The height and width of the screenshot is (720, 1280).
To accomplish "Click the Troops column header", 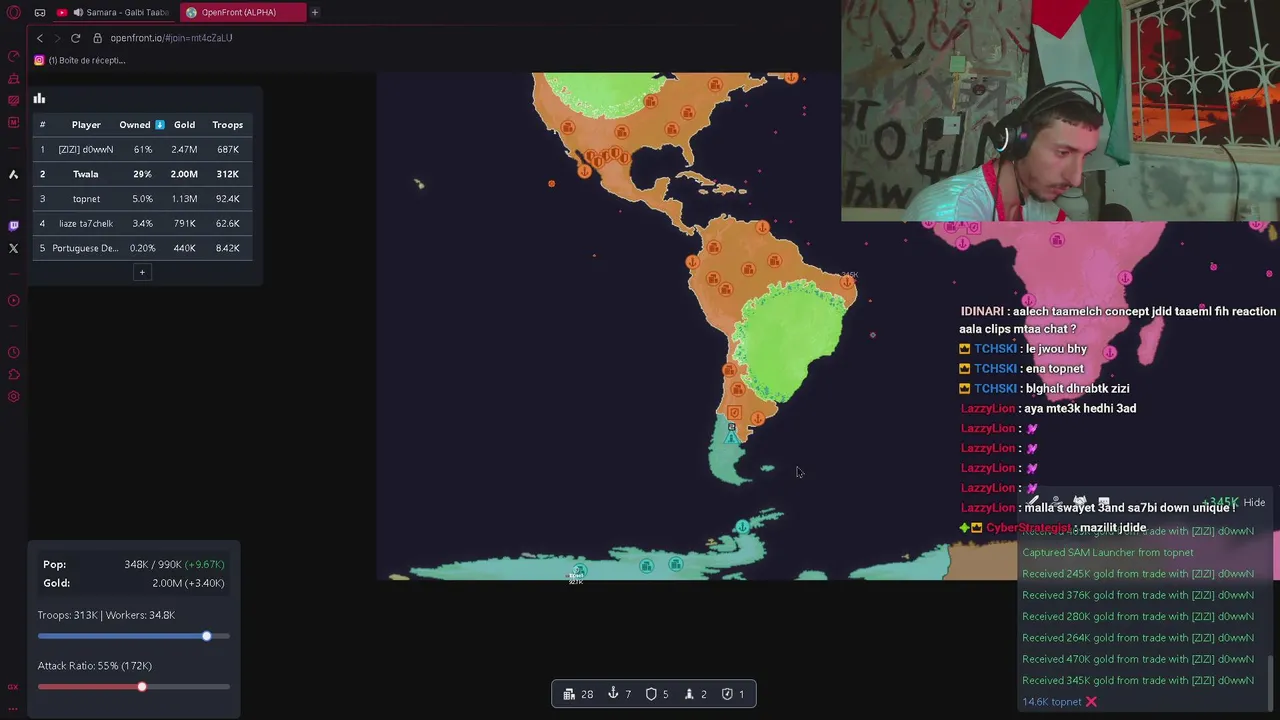I will coord(227,125).
